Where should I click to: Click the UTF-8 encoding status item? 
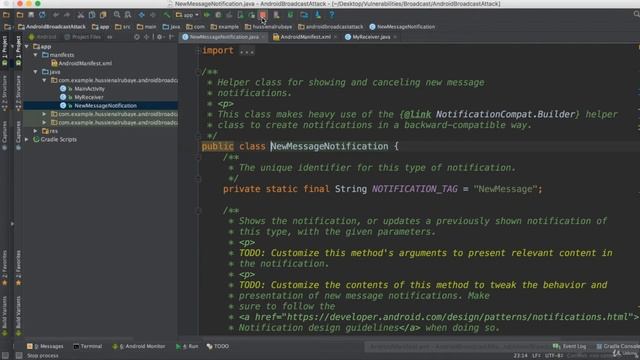click(554, 356)
